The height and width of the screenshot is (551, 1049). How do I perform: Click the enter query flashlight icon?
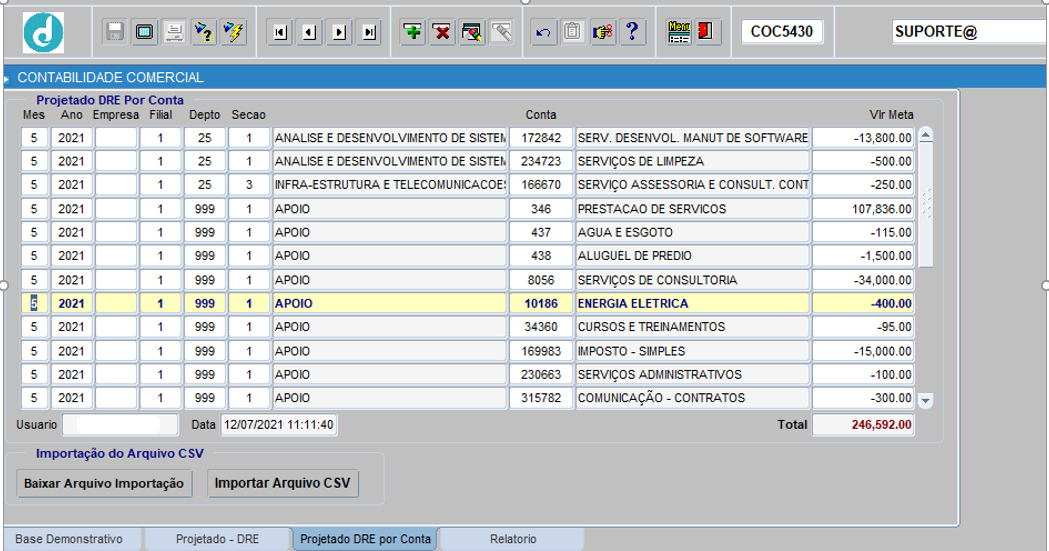pos(204,31)
